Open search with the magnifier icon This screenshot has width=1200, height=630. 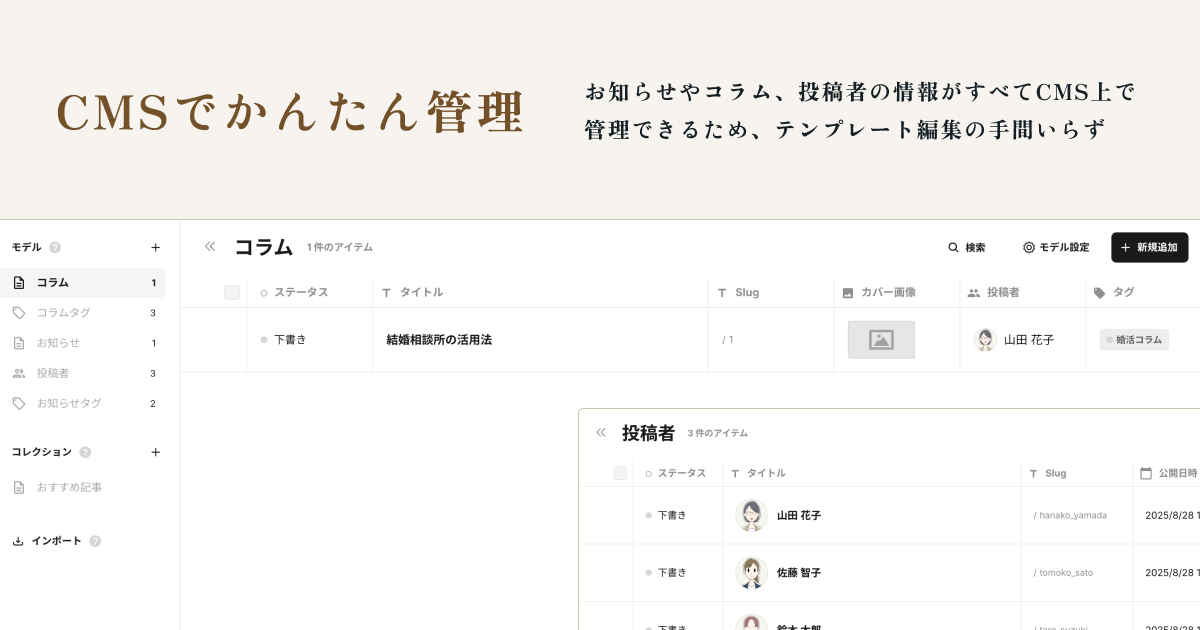click(x=953, y=247)
